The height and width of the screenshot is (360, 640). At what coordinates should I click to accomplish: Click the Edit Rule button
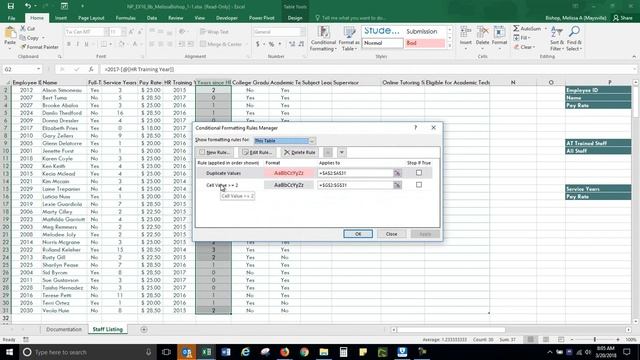(257, 152)
